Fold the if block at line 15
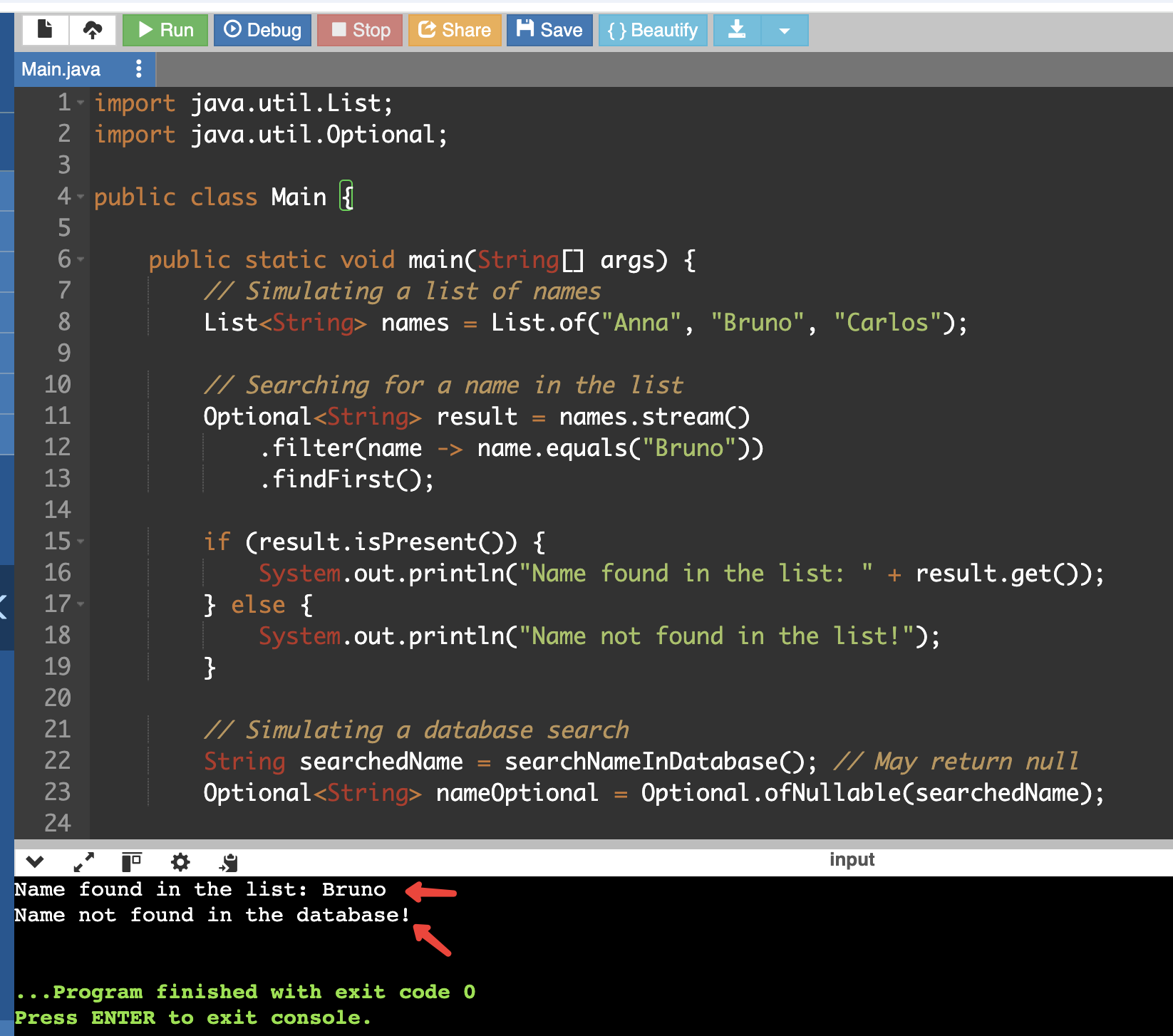Screen dimensions: 1173x1036 (x=81, y=542)
